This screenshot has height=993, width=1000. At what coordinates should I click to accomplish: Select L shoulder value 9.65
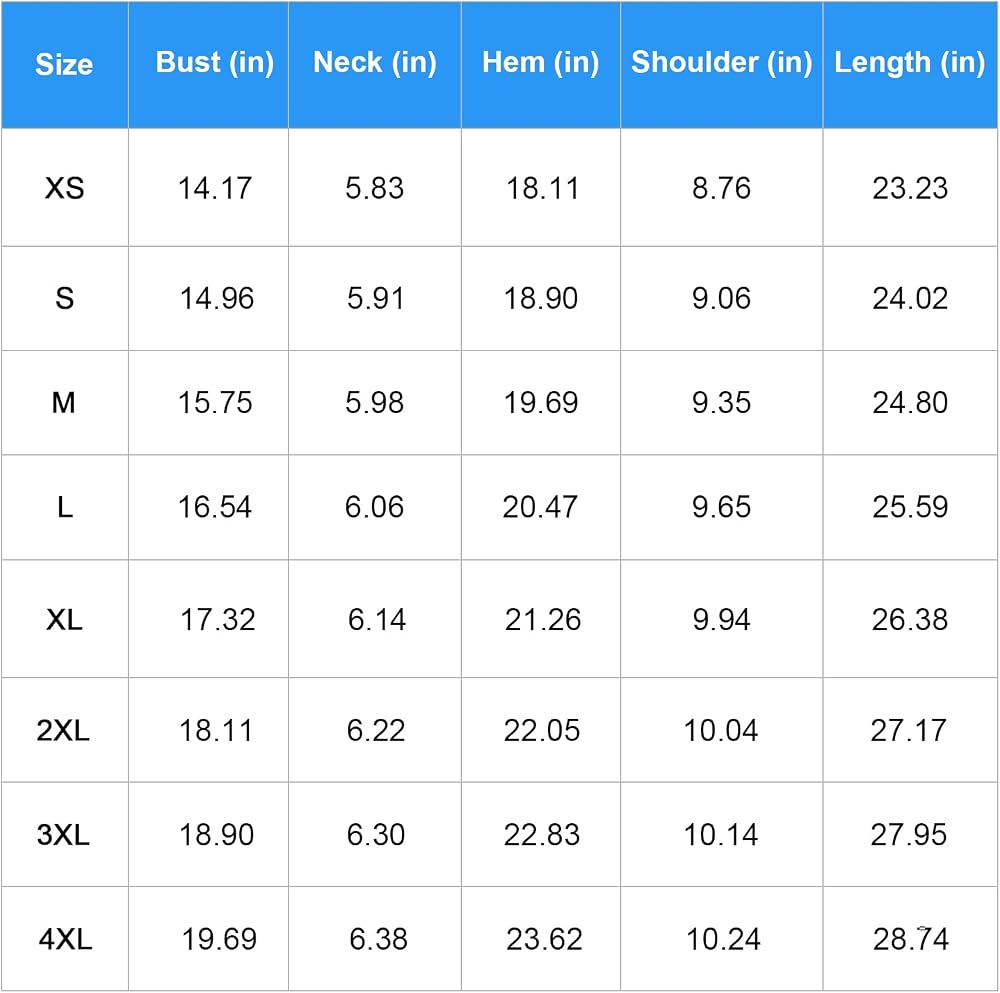721,507
